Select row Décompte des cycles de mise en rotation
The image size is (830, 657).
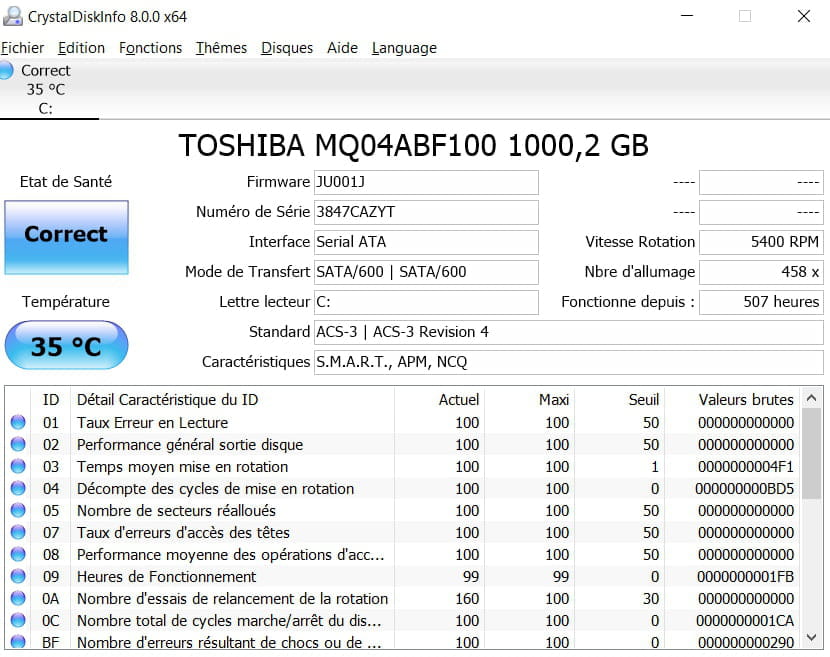click(x=403, y=489)
